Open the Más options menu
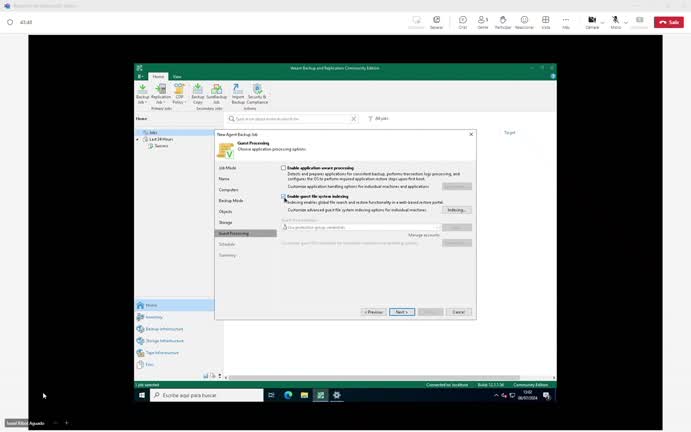The image size is (691, 432). point(565,22)
